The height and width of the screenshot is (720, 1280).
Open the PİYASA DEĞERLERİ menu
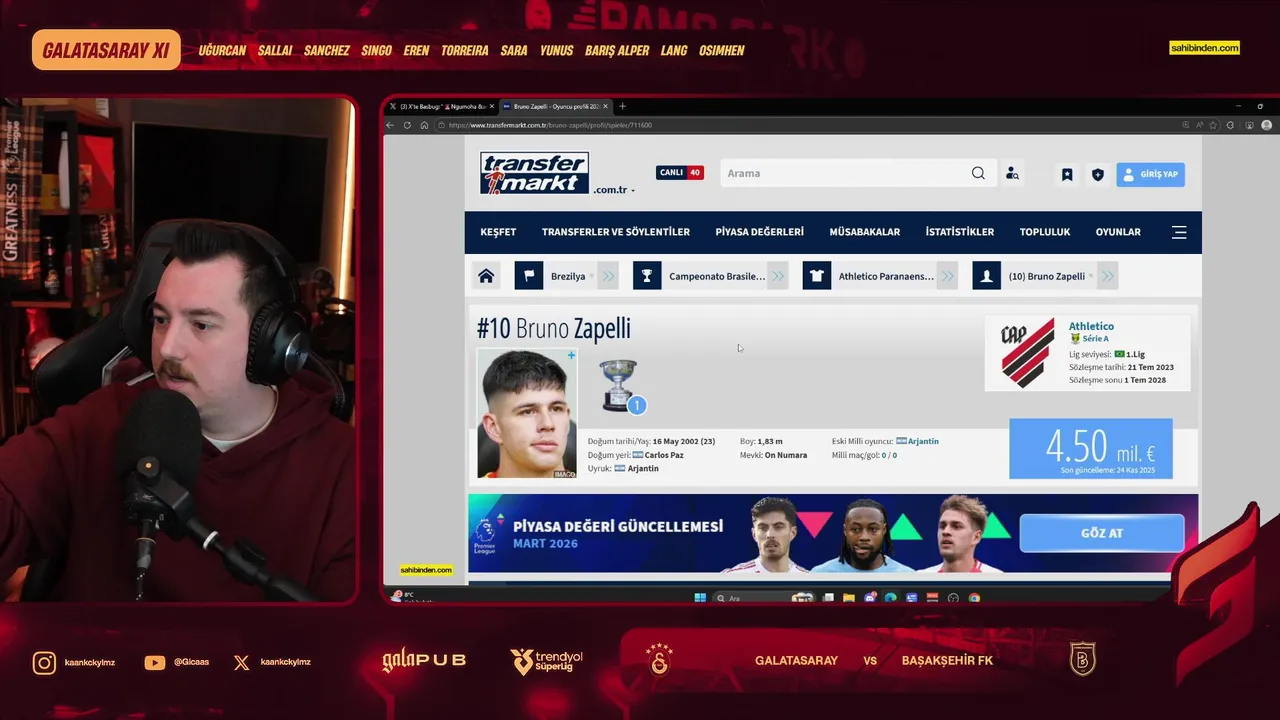click(759, 232)
